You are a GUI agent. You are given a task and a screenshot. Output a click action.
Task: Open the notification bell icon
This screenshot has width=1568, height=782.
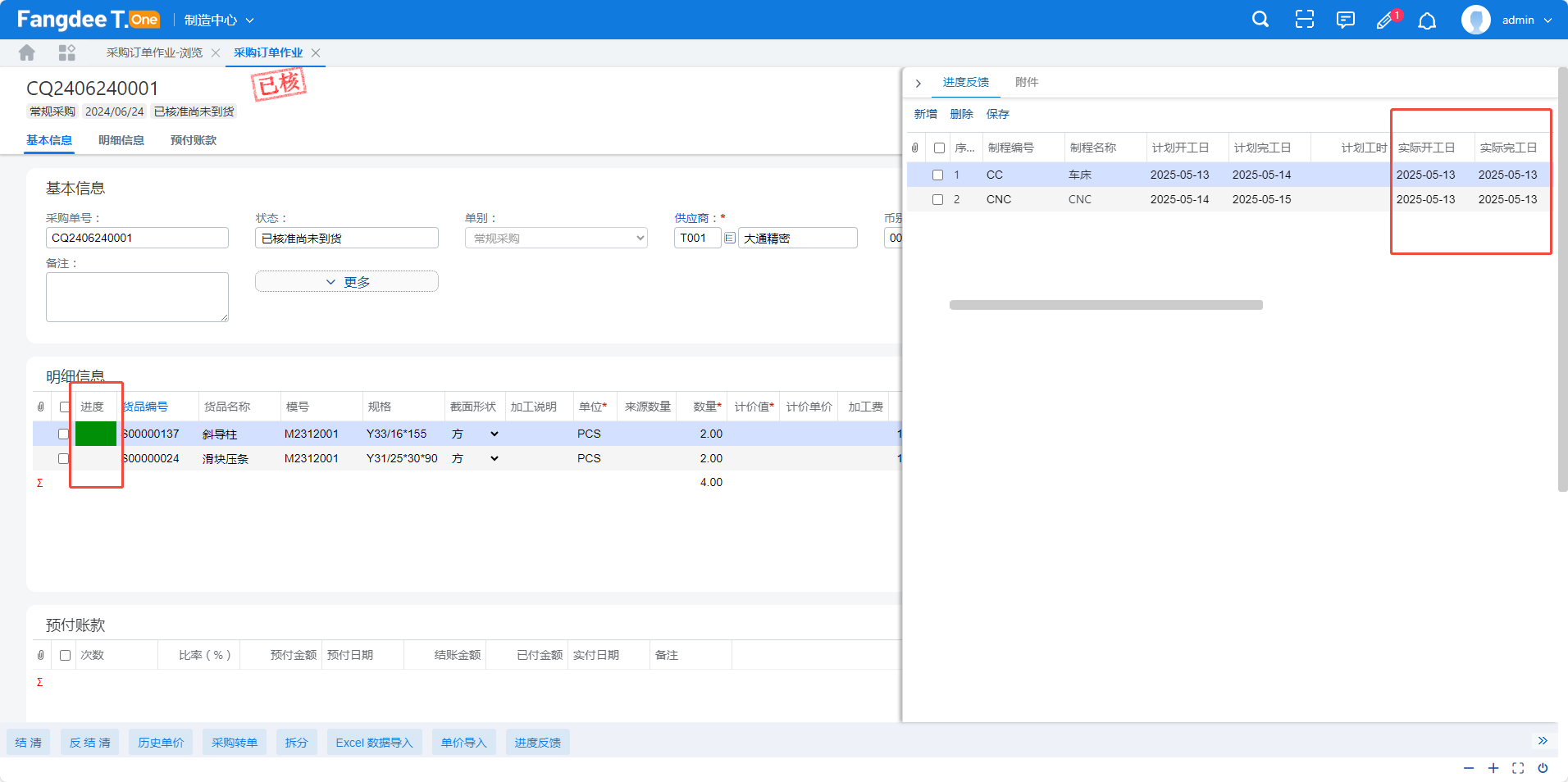point(1427,20)
